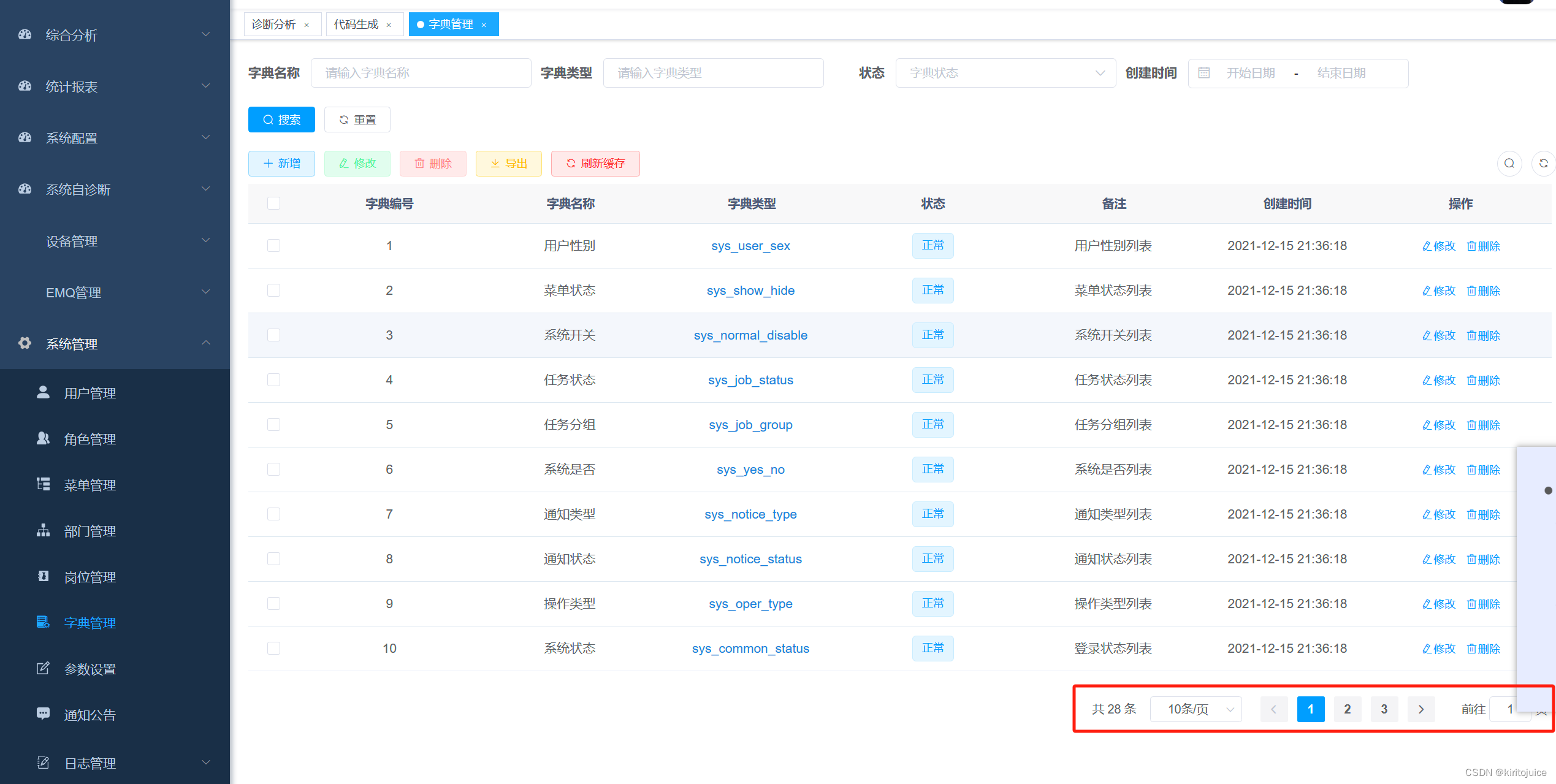The width and height of the screenshot is (1556, 784).
Task: Click the 系统配置 sidebar icon
Action: click(x=25, y=137)
